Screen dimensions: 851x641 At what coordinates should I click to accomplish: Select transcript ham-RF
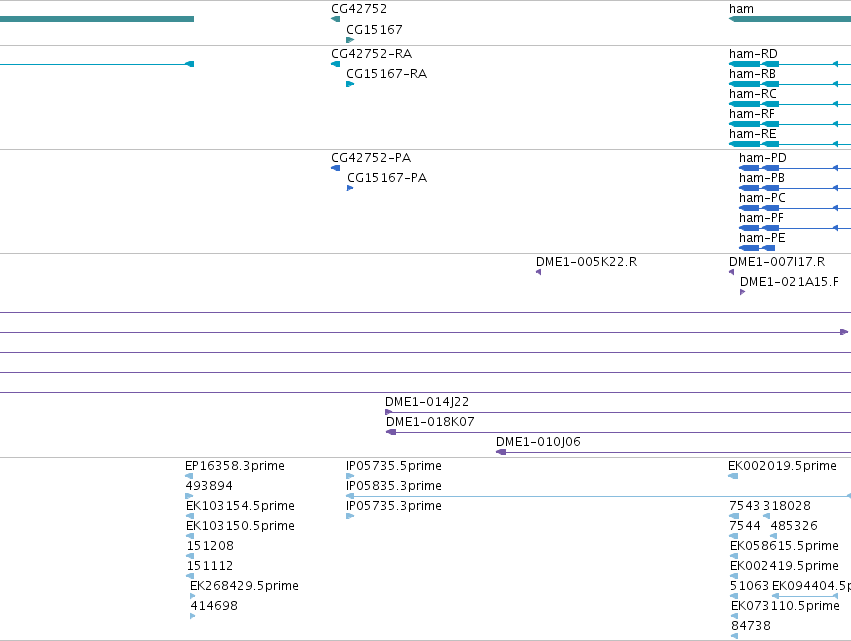click(x=752, y=114)
